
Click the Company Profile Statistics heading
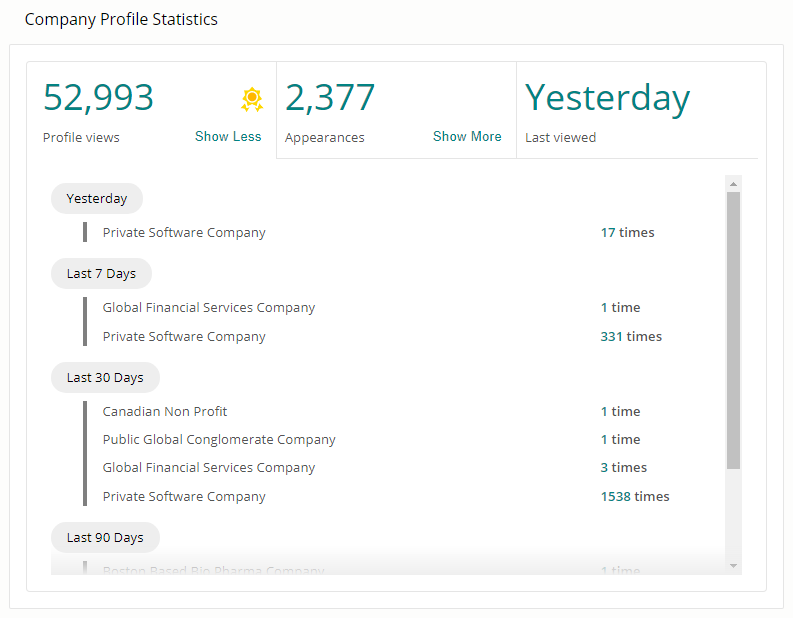[x=121, y=19]
